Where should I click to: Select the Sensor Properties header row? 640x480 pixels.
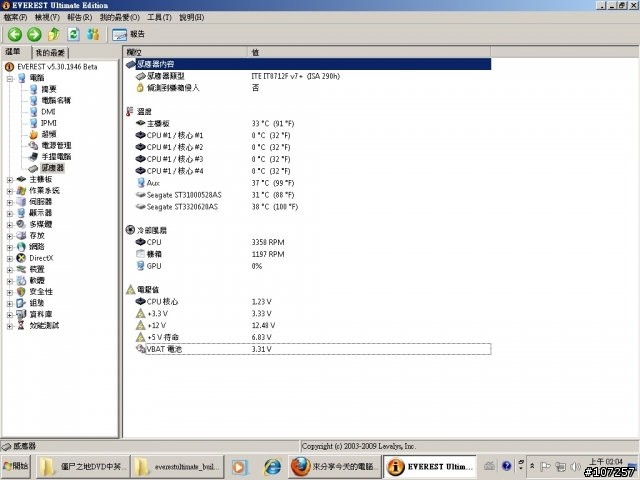coord(309,64)
